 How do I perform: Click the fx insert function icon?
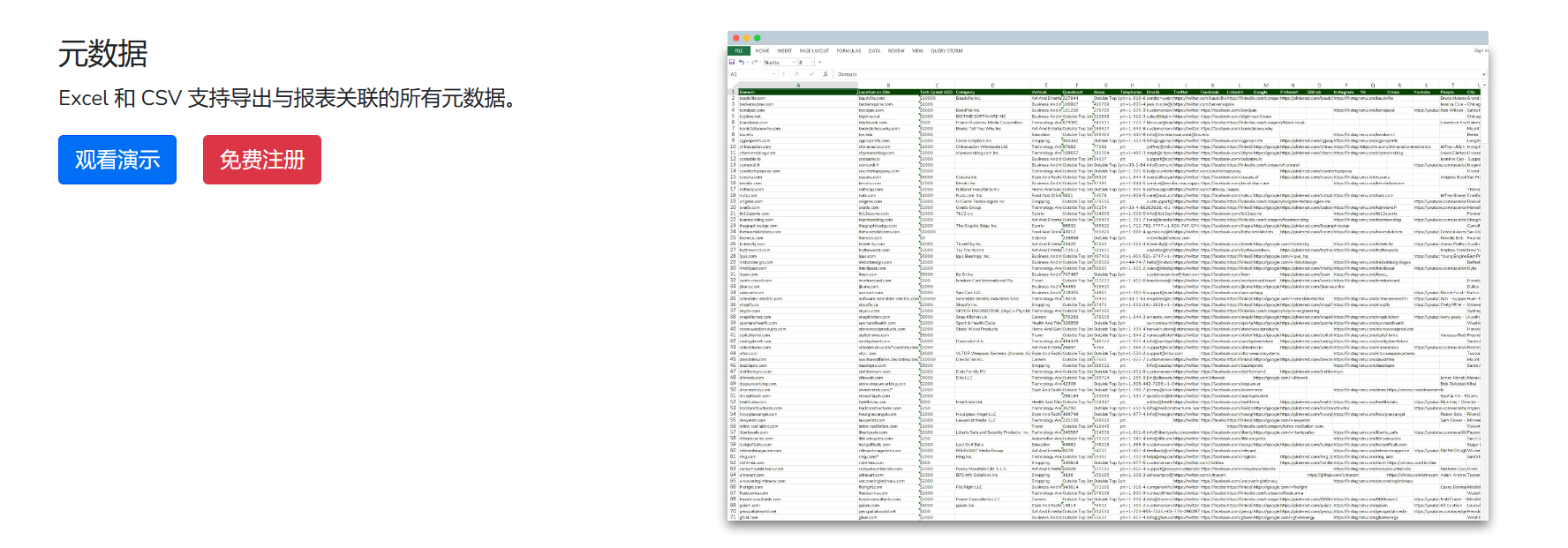pos(825,74)
